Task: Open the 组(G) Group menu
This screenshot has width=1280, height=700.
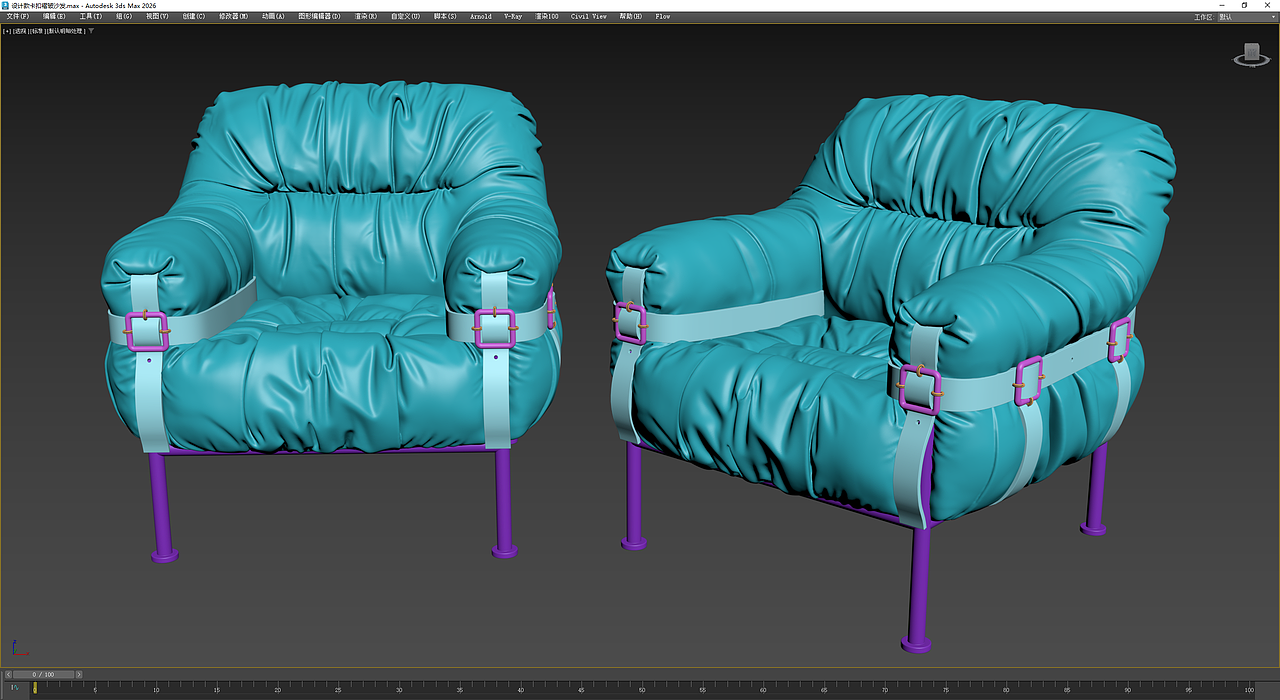Action: click(x=124, y=17)
